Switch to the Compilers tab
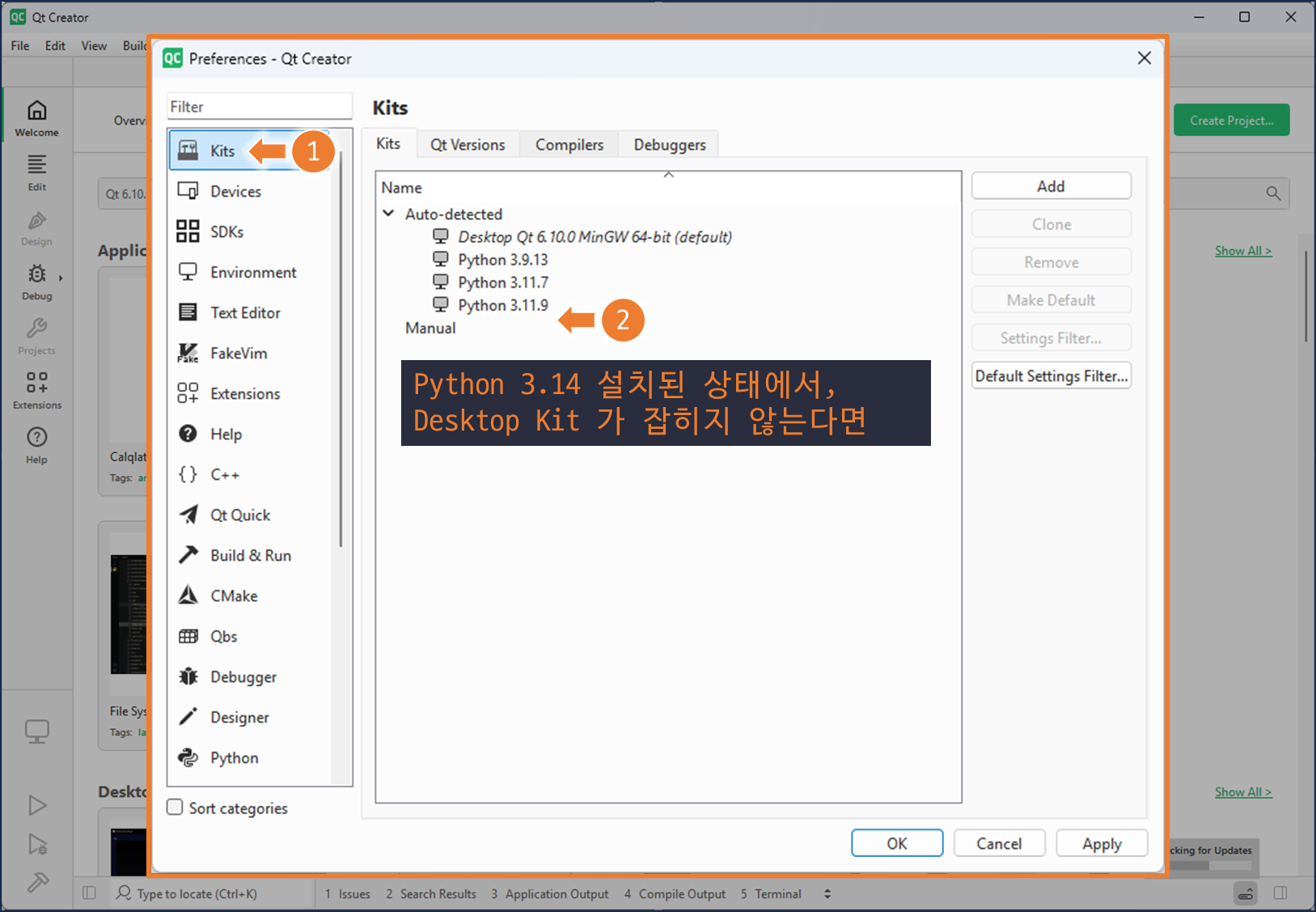Screen dimensions: 1316x912 click(569, 145)
